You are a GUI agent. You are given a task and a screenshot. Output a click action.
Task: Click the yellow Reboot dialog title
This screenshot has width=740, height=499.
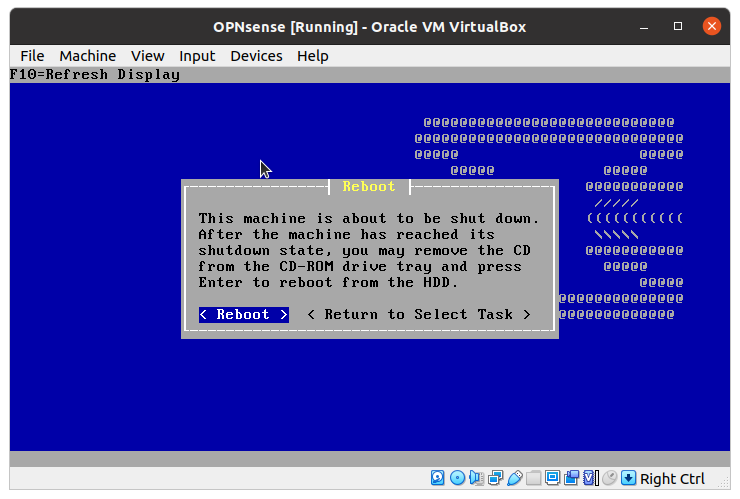369,186
